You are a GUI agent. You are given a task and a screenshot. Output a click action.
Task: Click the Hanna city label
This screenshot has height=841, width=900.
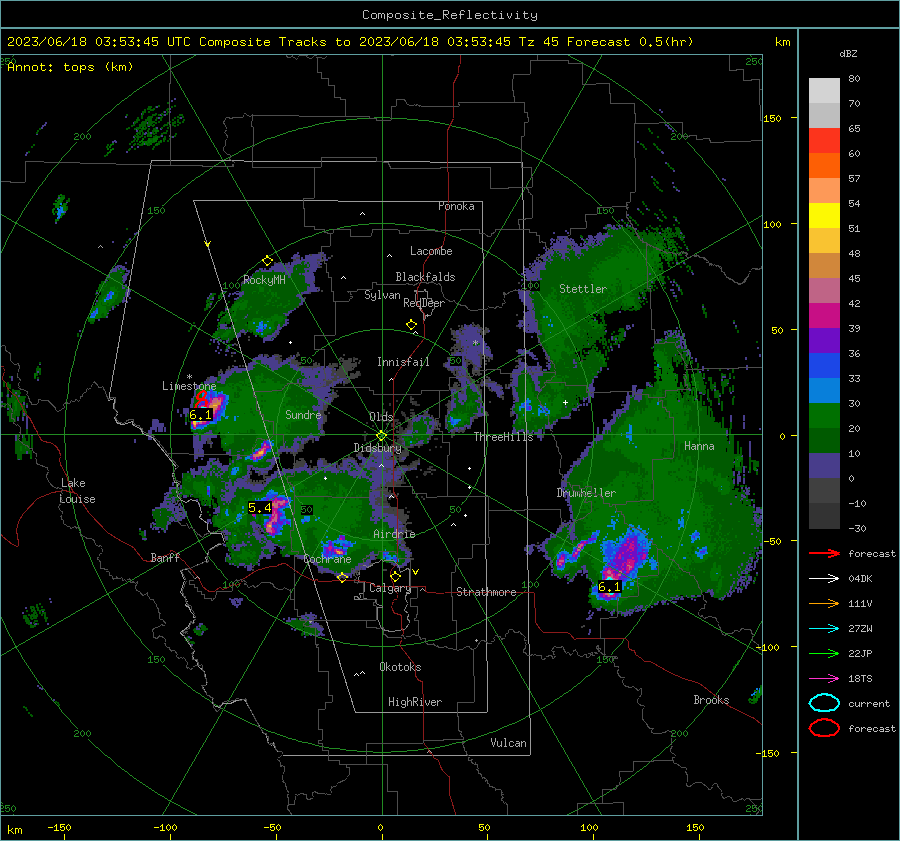click(x=699, y=446)
